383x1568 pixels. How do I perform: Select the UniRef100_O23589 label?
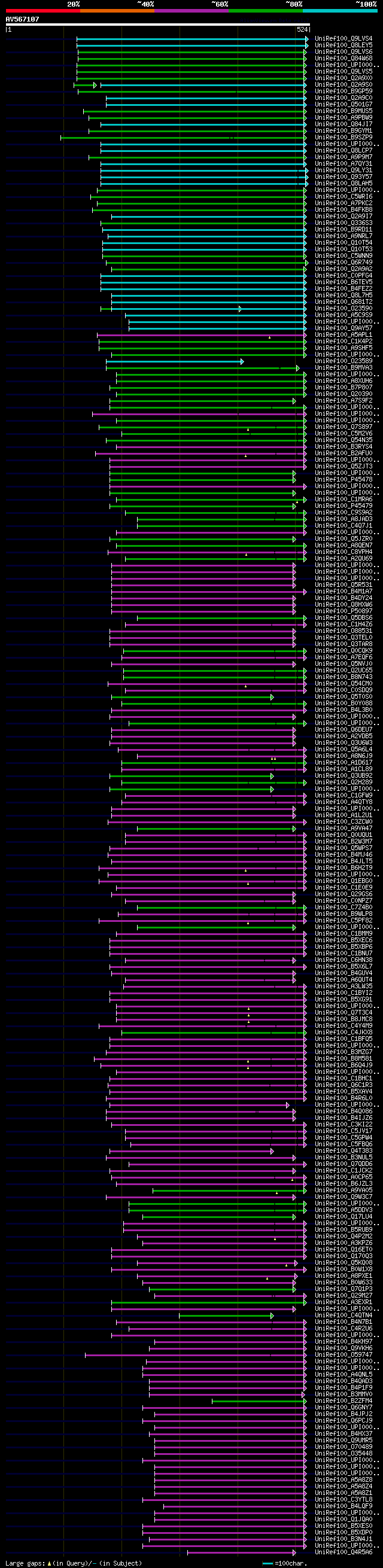click(344, 361)
